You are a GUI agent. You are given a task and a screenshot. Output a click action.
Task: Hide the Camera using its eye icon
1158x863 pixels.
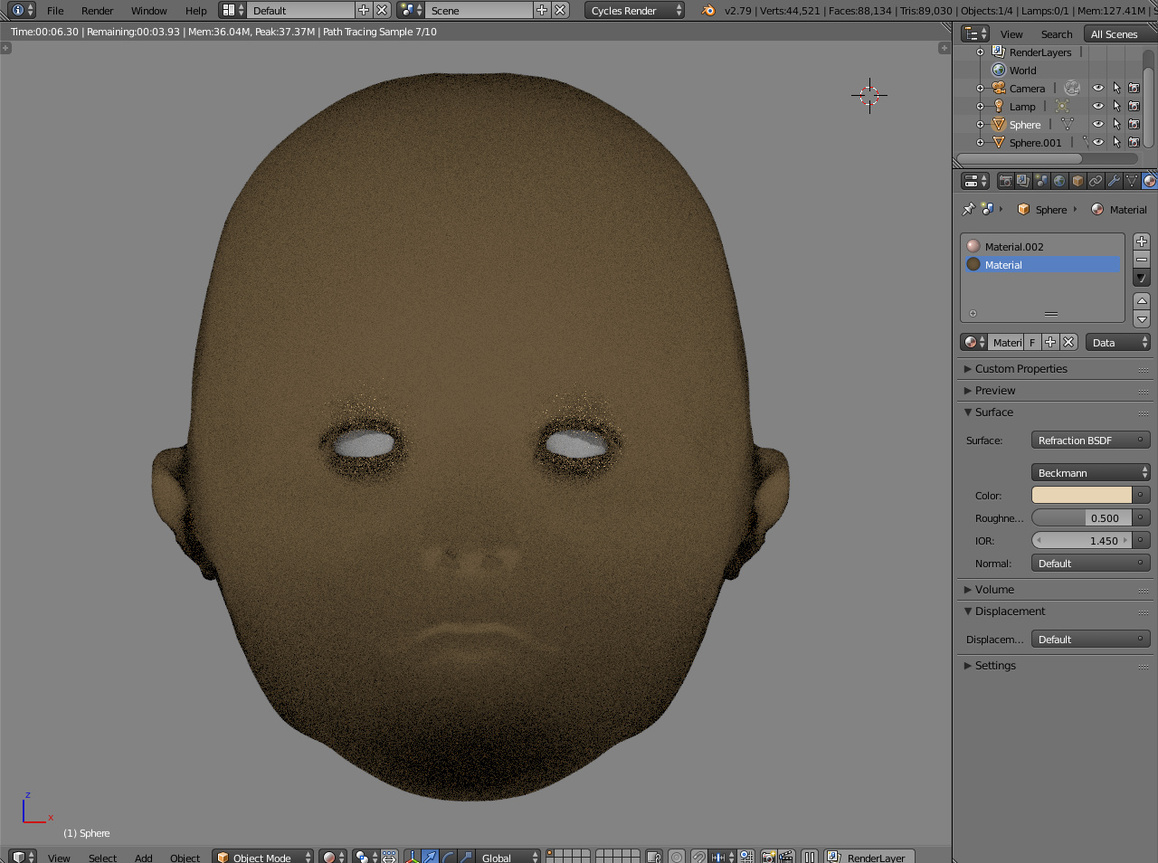[1098, 88]
